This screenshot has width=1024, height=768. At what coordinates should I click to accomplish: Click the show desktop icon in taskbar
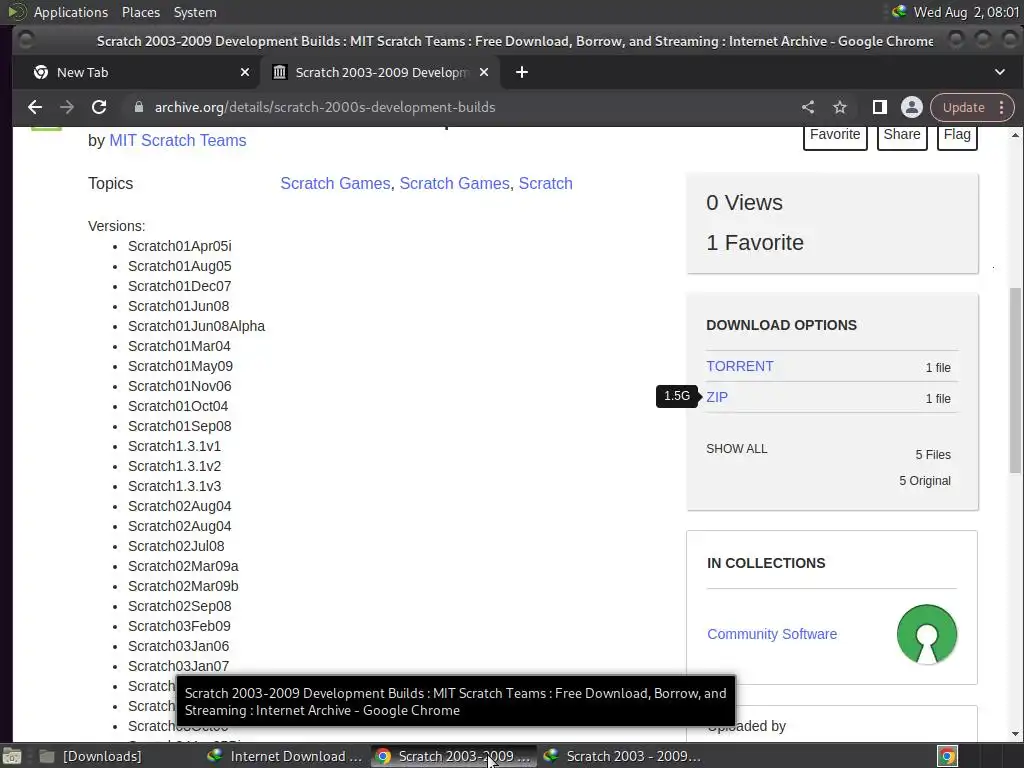pos(12,756)
